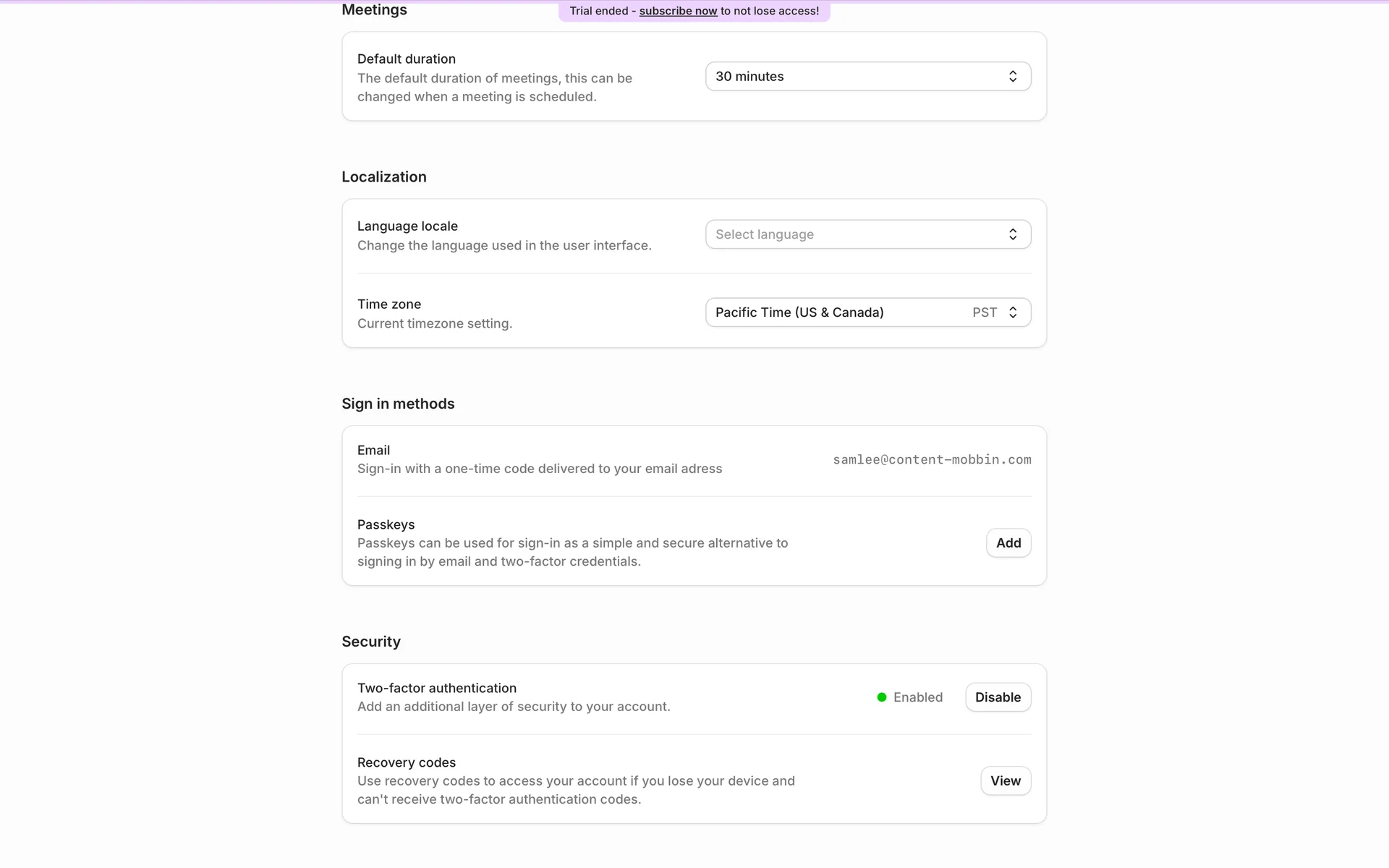Image resolution: width=1389 pixels, height=868 pixels.
Task: Click the Two-factor authentication label
Action: click(437, 688)
